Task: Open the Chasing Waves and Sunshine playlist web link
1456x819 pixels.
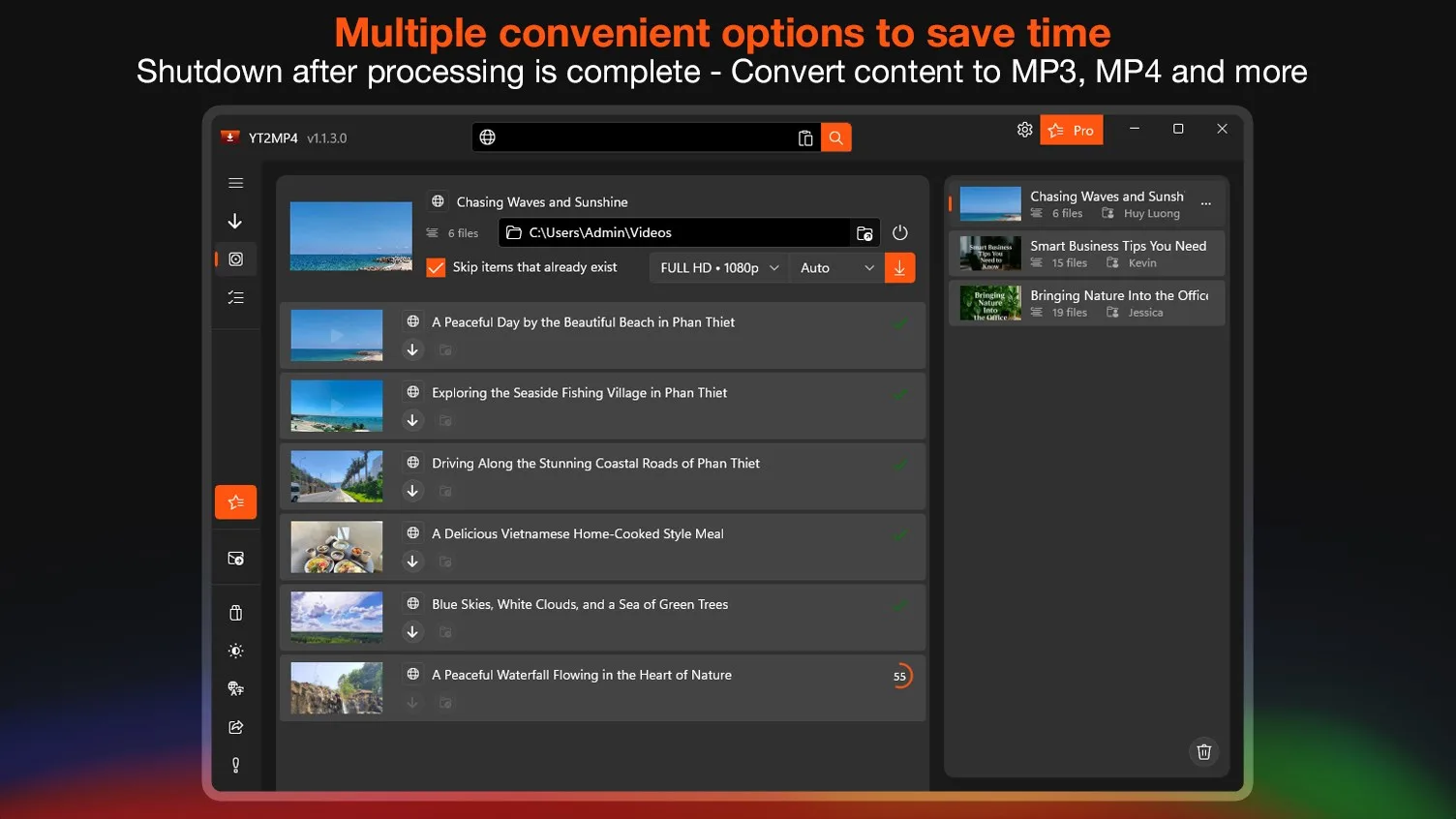Action: (x=438, y=201)
